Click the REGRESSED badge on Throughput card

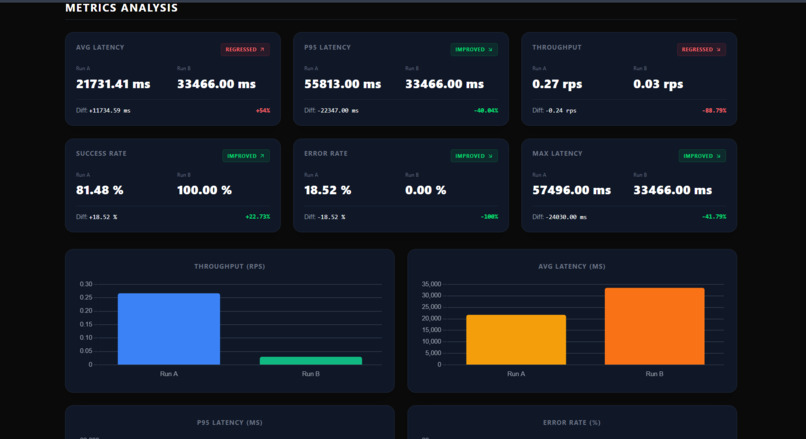click(x=701, y=49)
